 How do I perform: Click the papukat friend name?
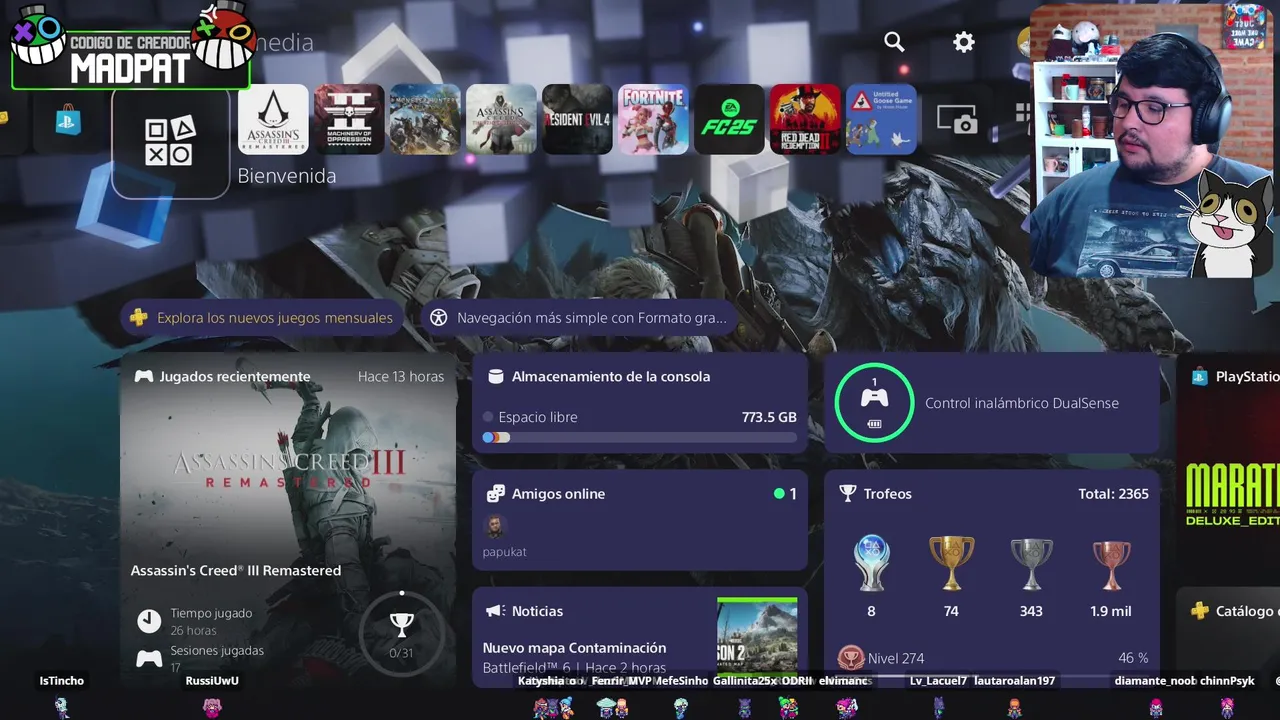coord(504,552)
